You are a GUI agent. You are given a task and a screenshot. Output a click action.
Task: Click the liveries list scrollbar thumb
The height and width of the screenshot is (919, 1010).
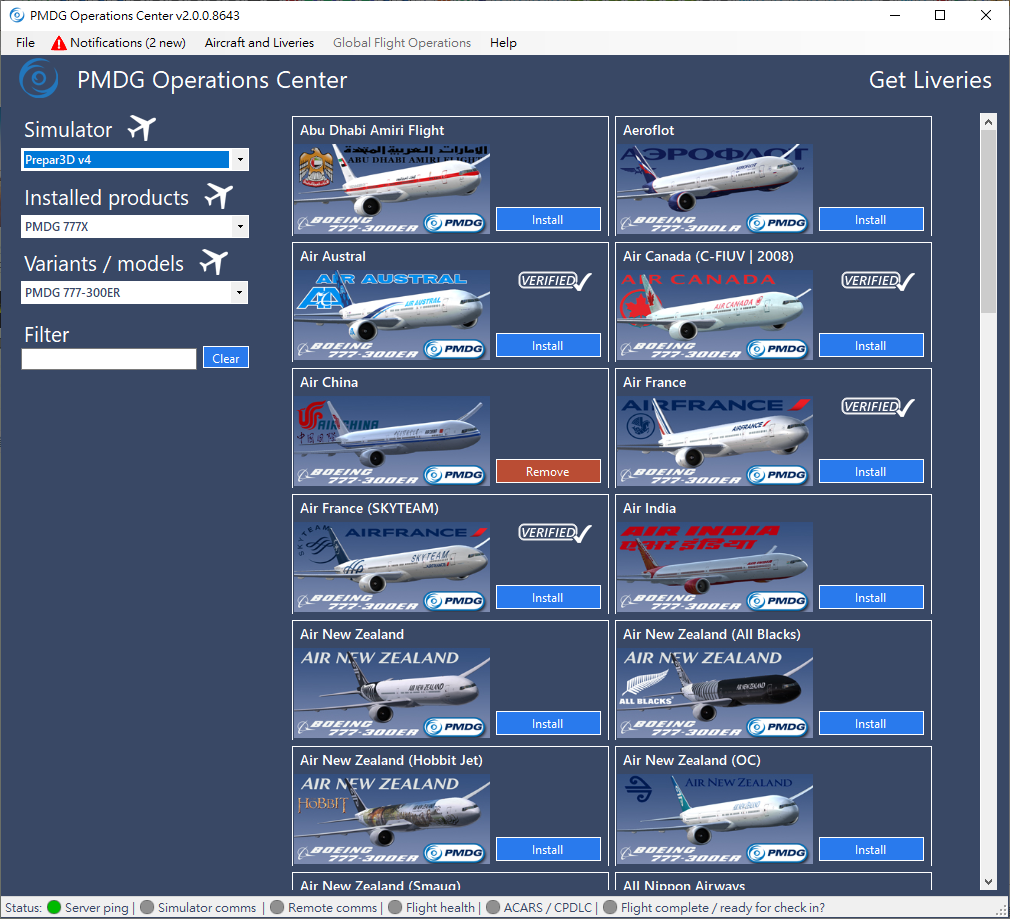[988, 221]
